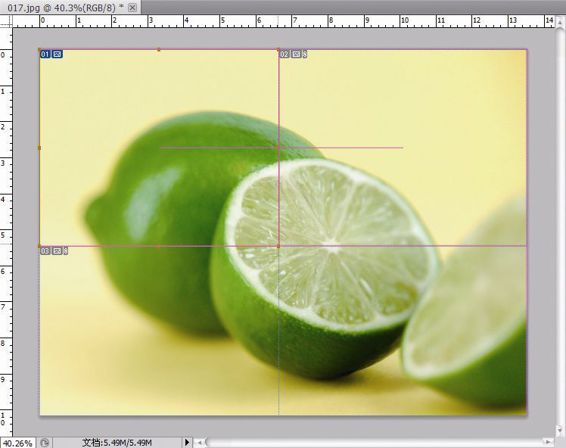Click the round status icon next to zoom field
Screen dimensions: 566x448
[44, 443]
